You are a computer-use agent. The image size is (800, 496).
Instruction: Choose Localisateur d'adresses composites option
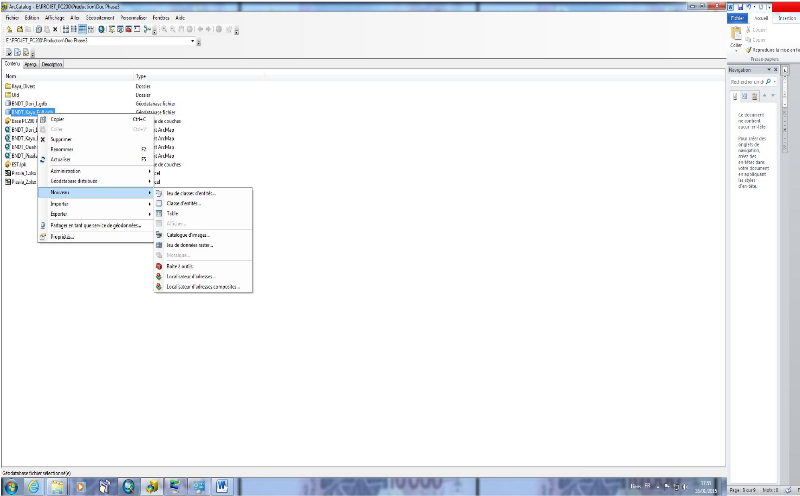click(x=203, y=287)
